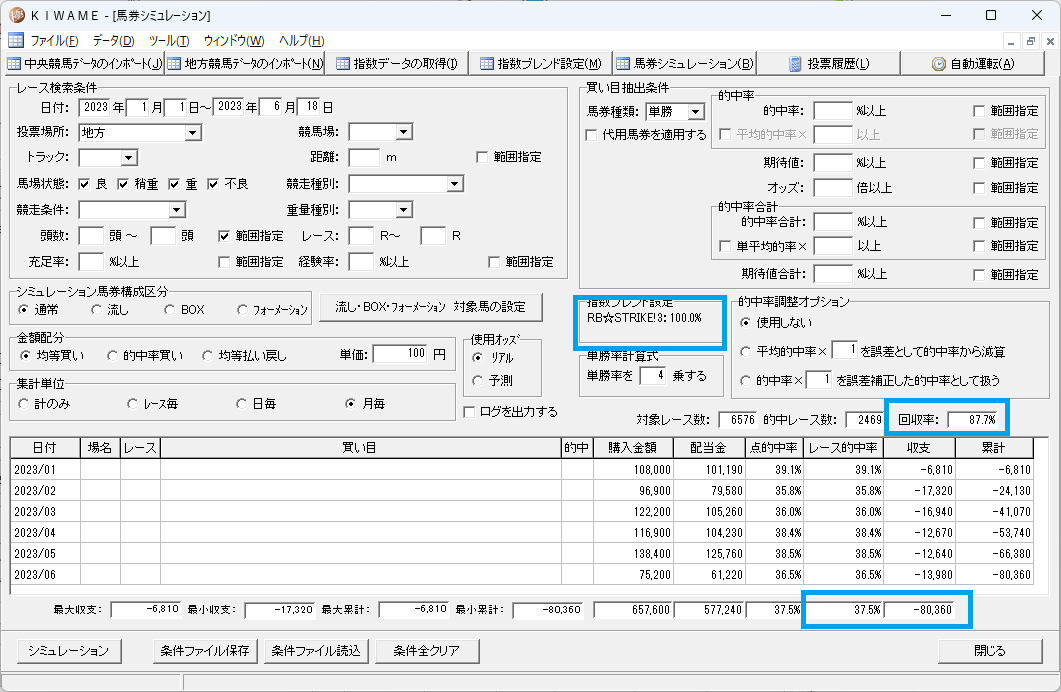Viewport: 1061px width, 692px height.
Task: Select the フォーメーション radio button
Action: [x=242, y=309]
